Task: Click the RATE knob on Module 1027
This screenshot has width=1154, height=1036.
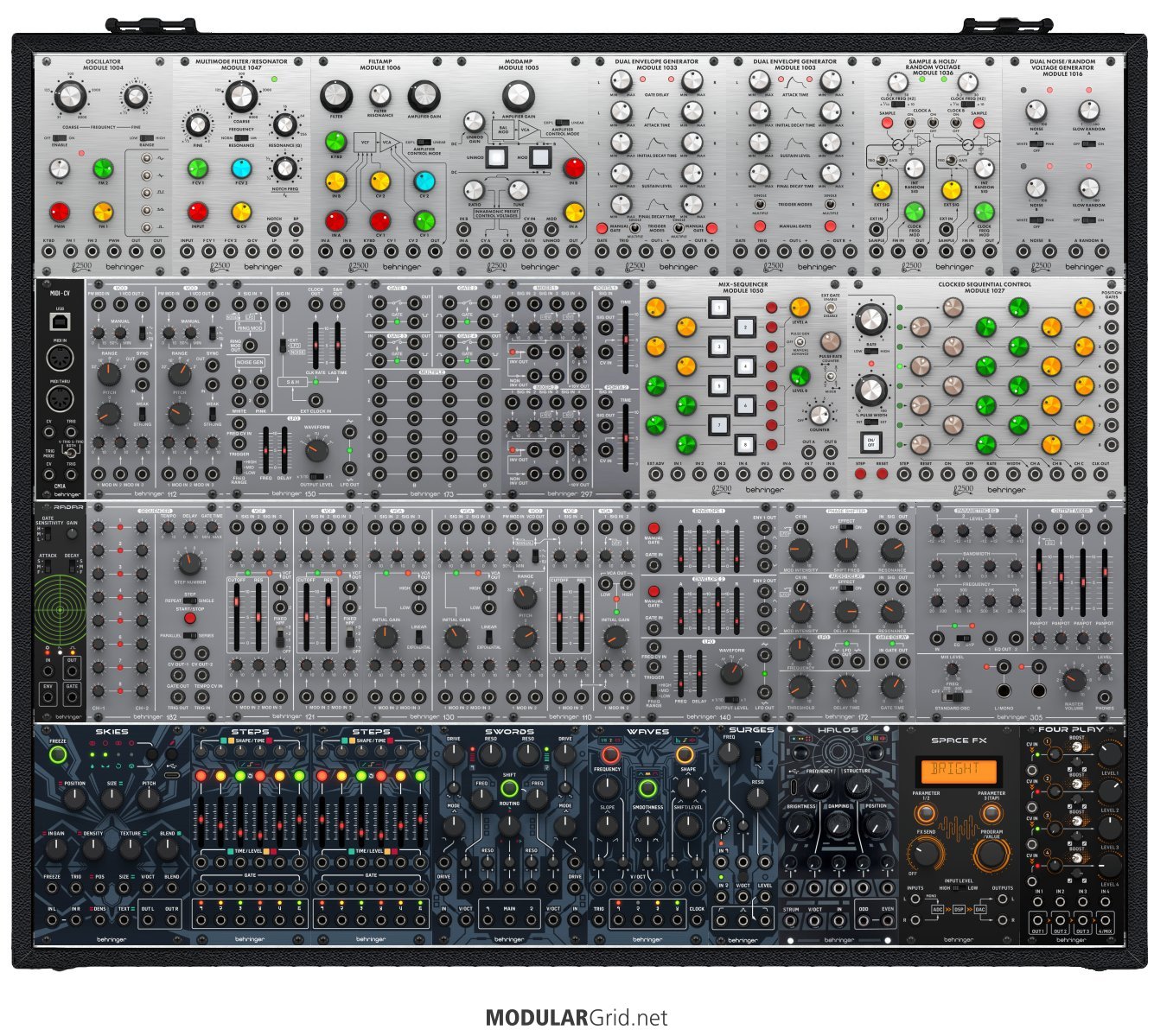Action: tap(870, 321)
